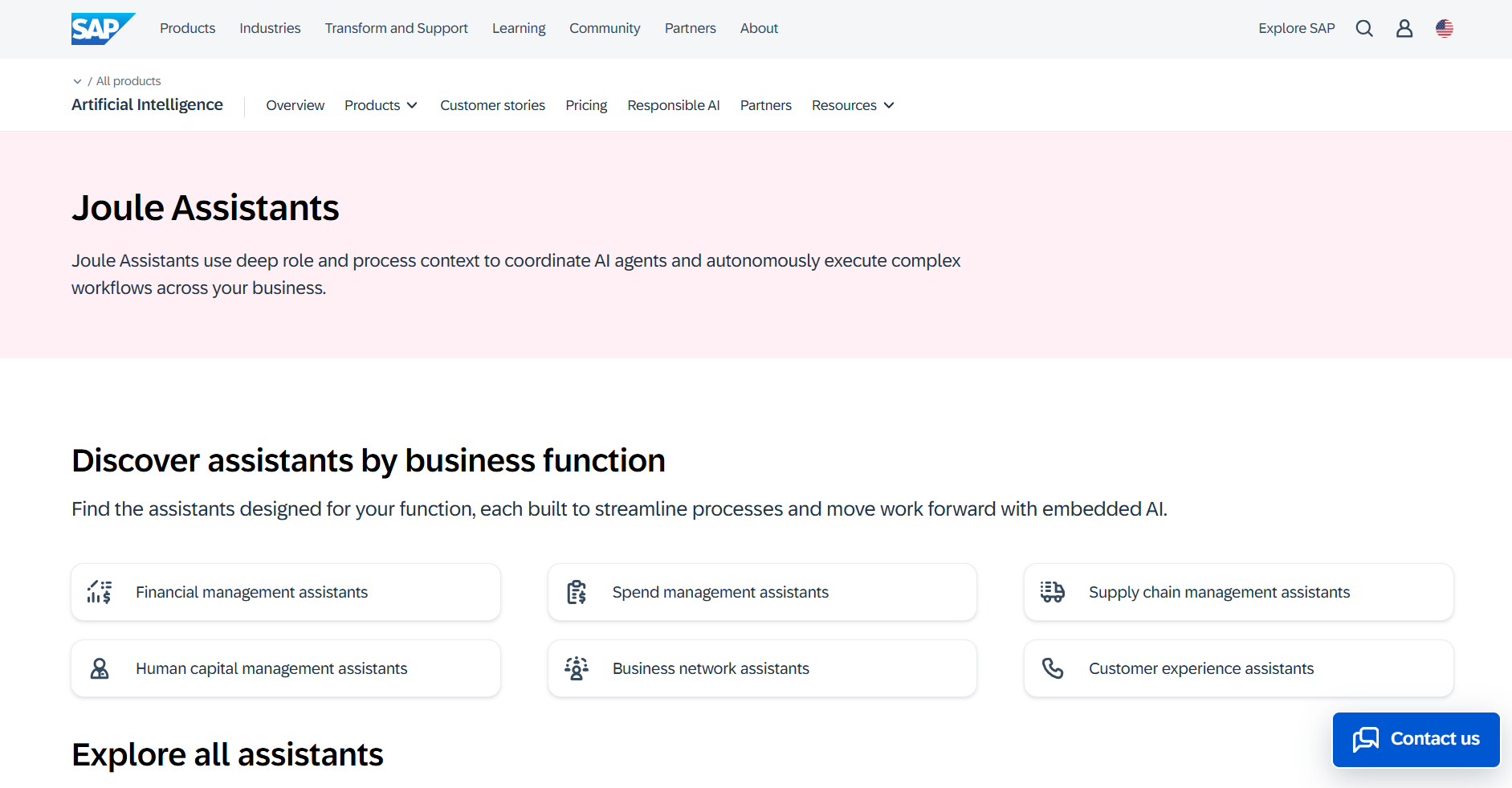Click the Customer experience phone icon
The image size is (1512, 788).
click(1053, 668)
